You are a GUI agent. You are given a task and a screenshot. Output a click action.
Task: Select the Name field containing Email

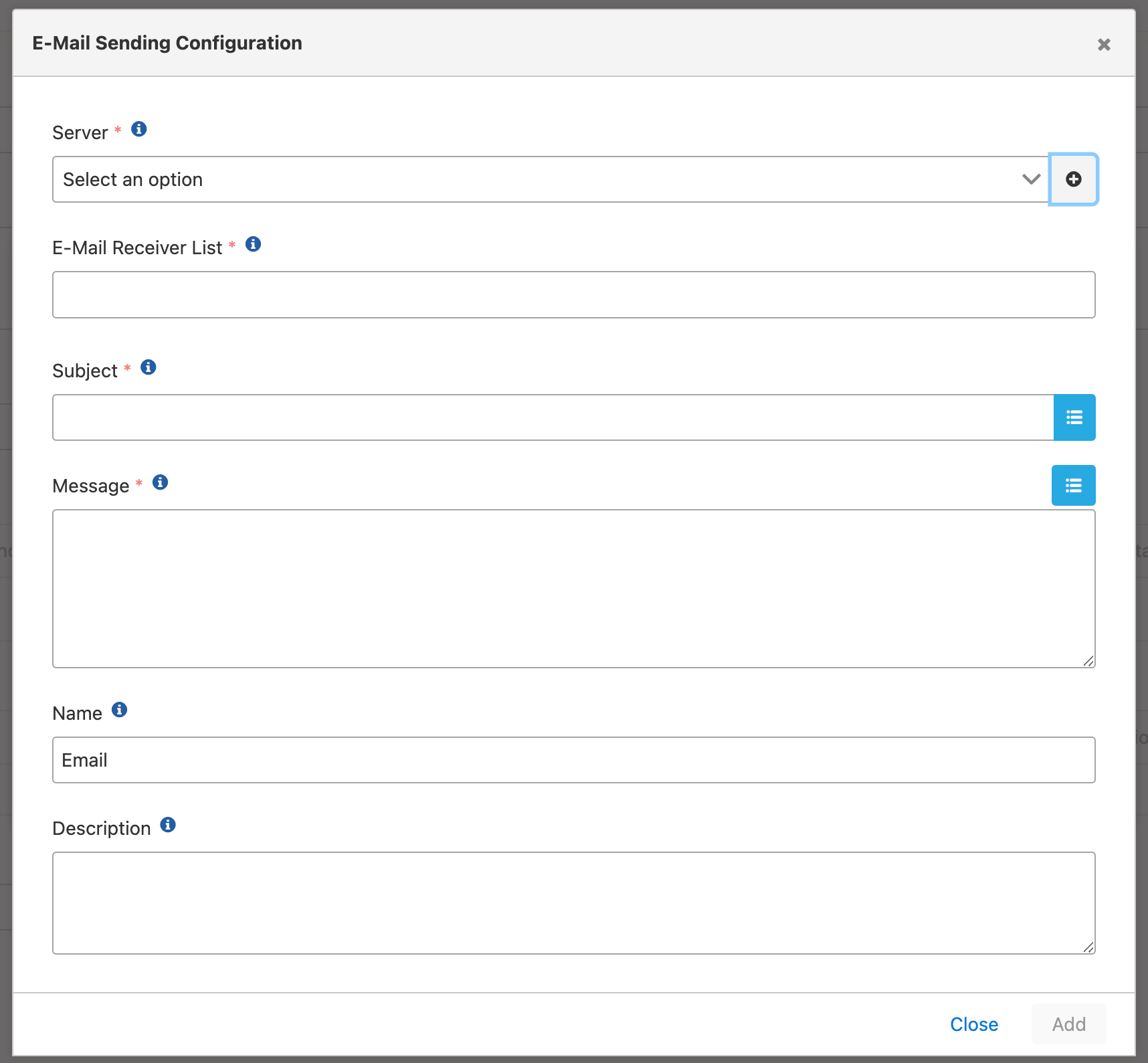(573, 759)
